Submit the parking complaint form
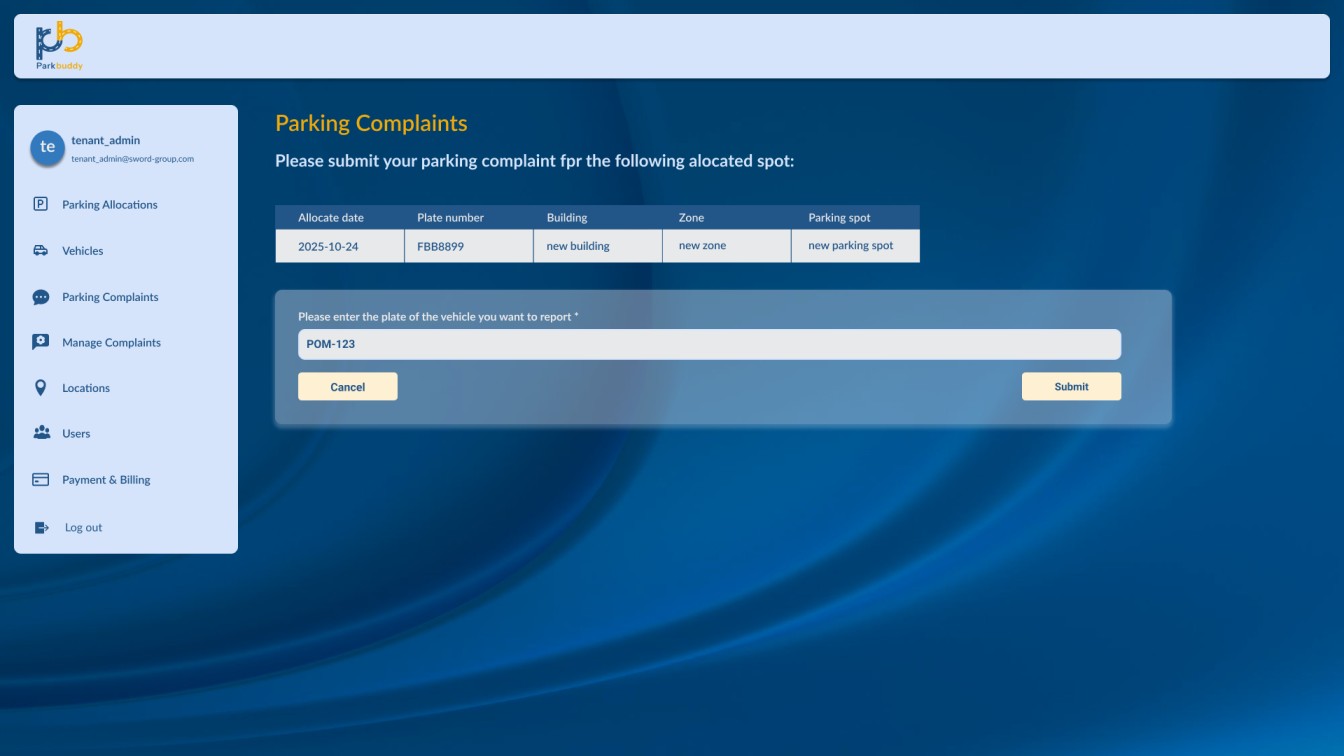This screenshot has width=1344, height=756. (1071, 386)
